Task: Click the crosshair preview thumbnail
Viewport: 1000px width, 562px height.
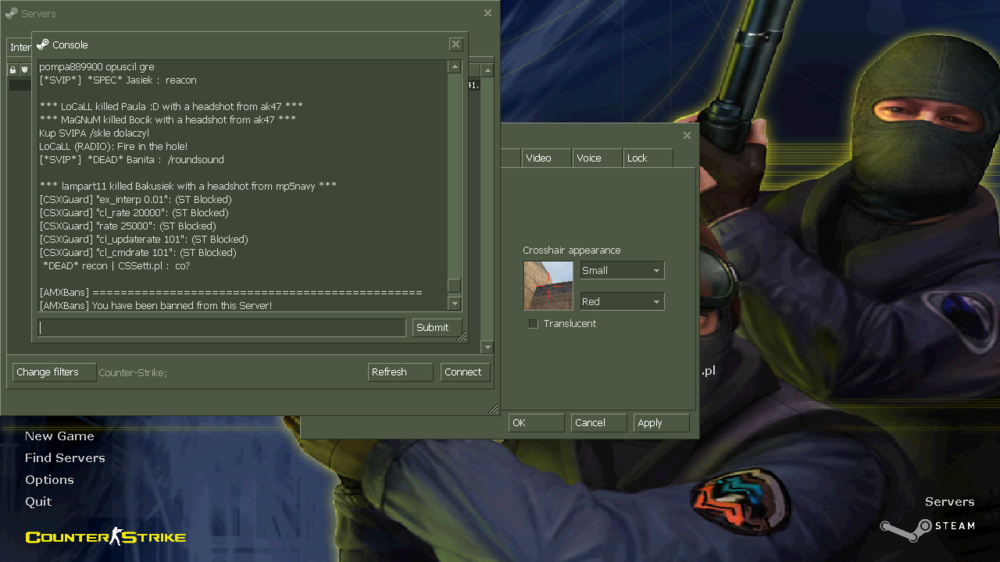Action: (548, 286)
